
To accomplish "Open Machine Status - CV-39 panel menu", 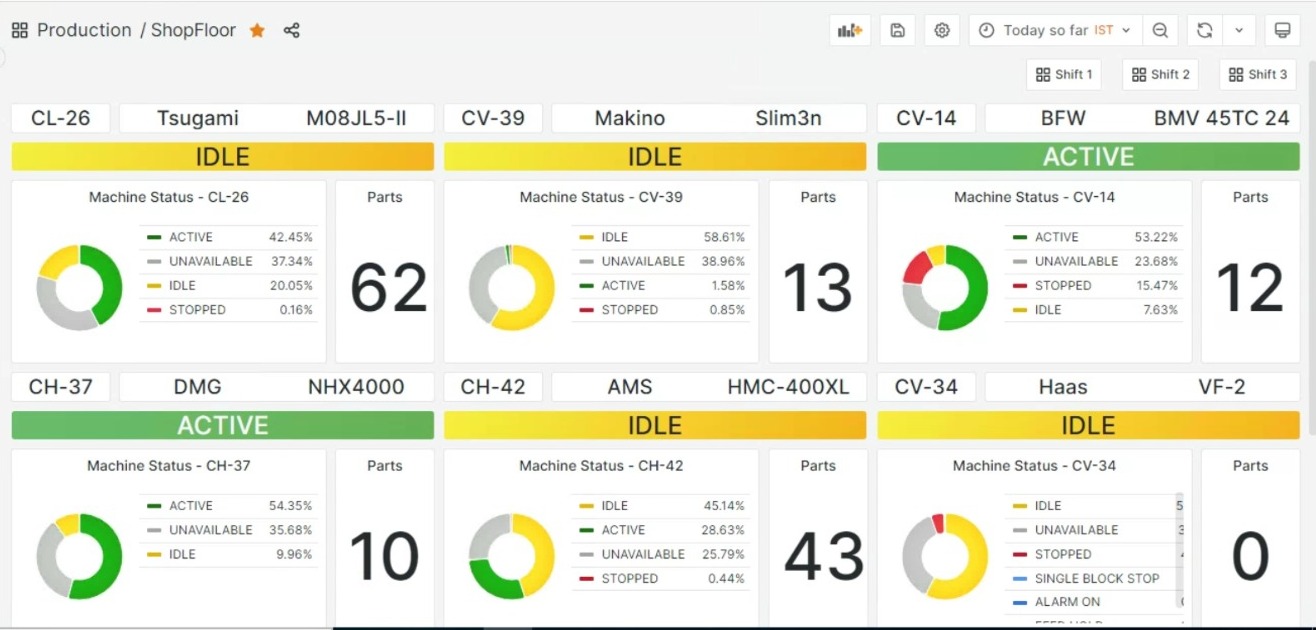I will click(x=601, y=197).
